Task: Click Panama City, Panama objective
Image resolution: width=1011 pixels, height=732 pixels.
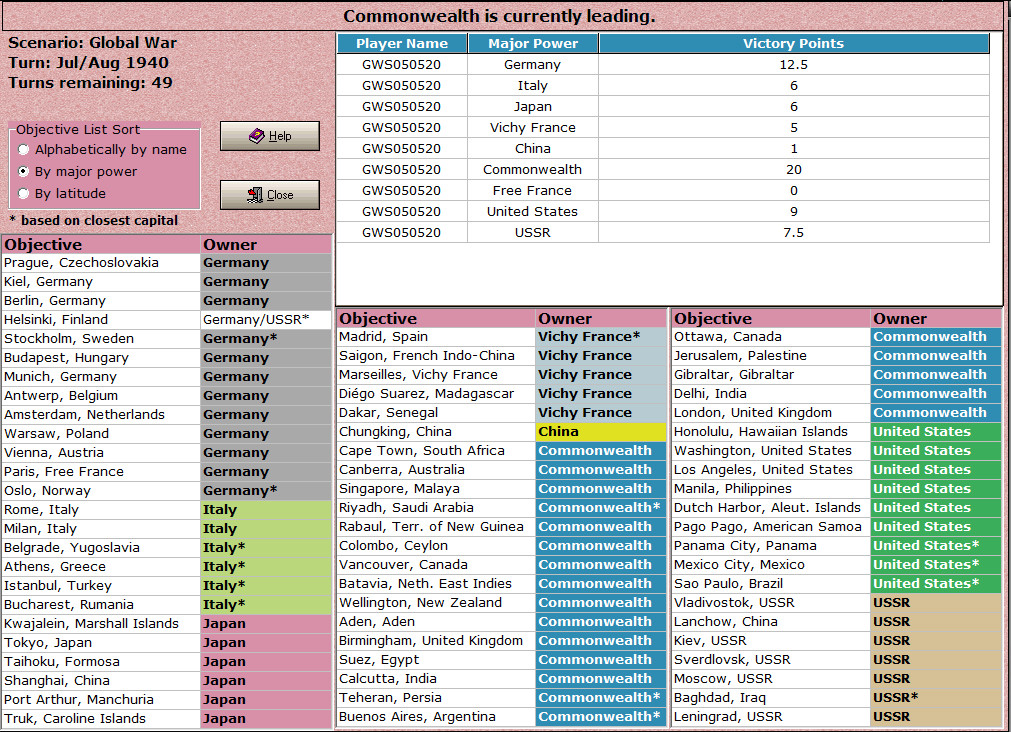Action: coord(771,546)
